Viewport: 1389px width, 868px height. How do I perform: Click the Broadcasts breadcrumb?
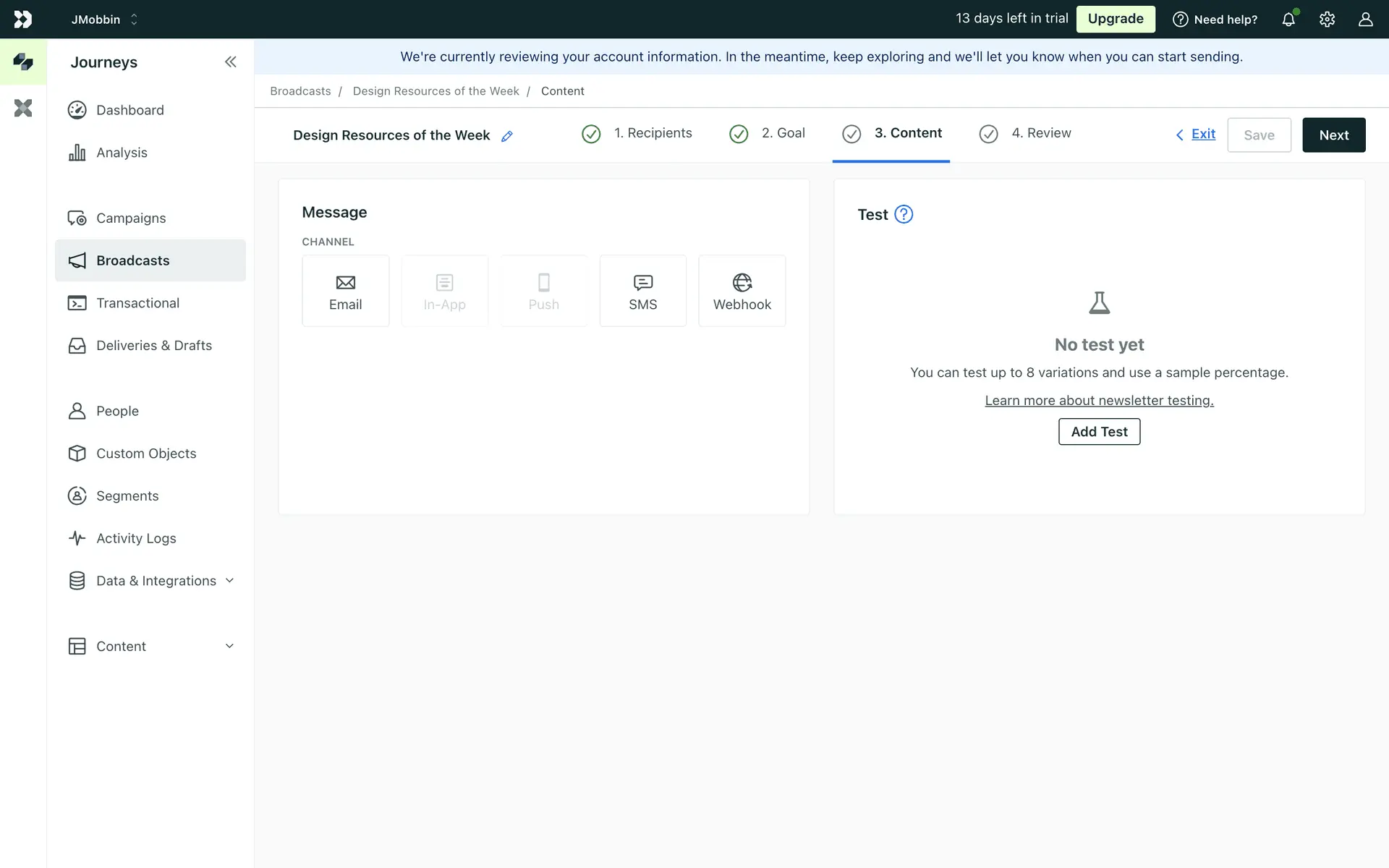[300, 91]
